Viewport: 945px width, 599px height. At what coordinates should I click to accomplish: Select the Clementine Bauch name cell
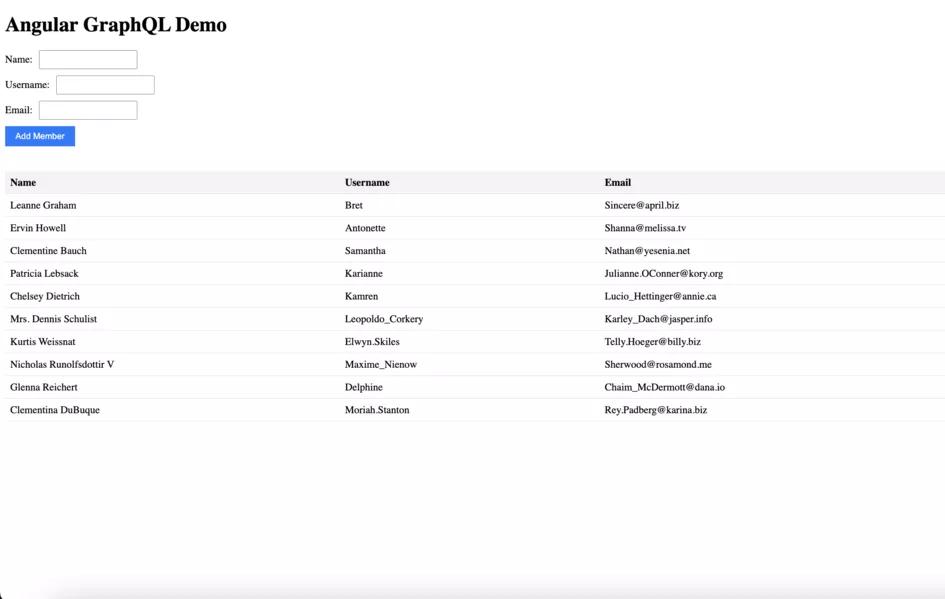coord(48,251)
